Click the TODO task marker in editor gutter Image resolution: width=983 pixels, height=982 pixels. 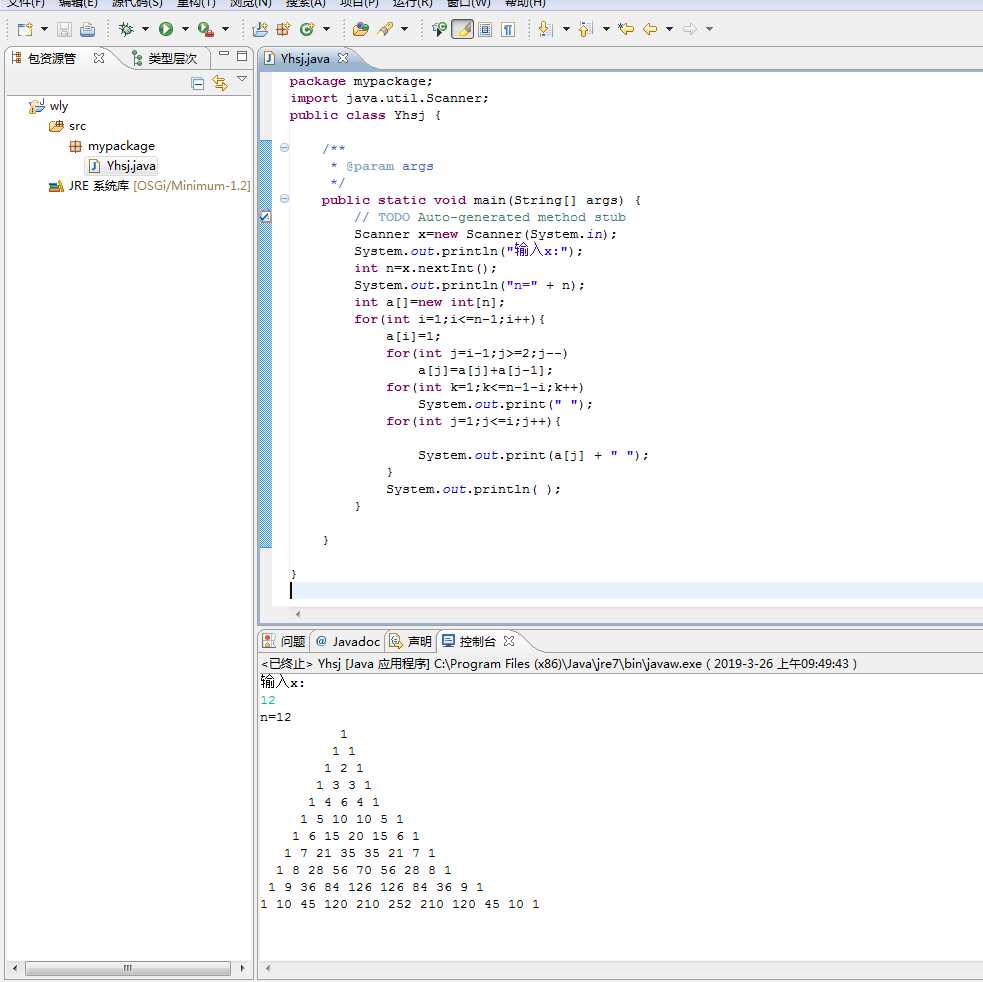(265, 216)
